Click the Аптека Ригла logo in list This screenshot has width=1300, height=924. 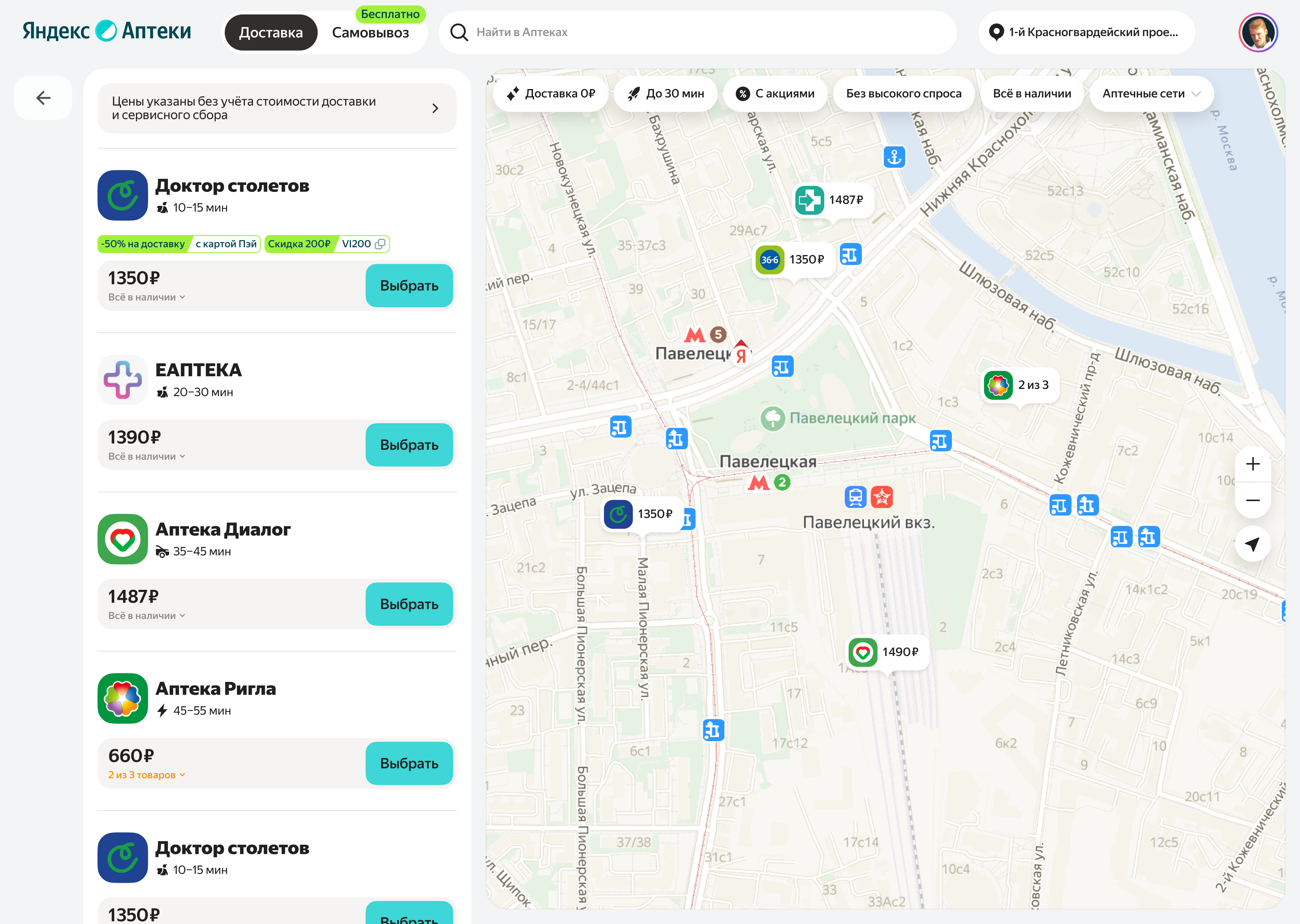[122, 699]
